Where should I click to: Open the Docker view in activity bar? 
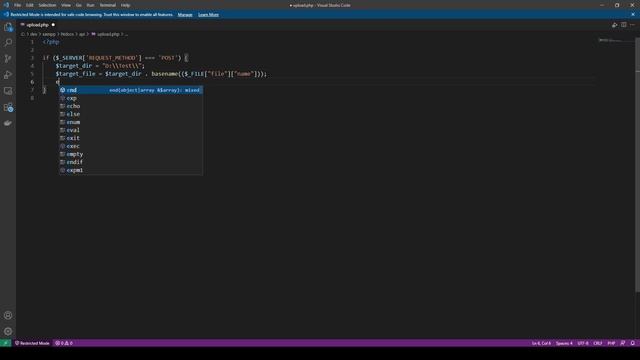point(8,123)
